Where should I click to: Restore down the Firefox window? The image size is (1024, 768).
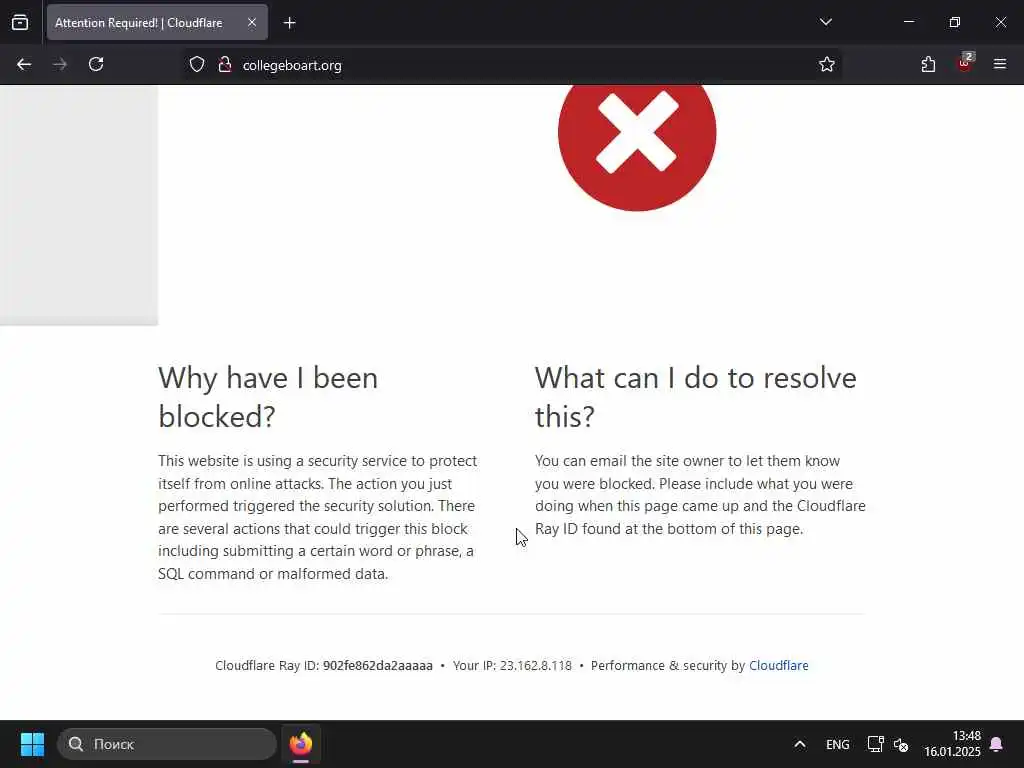(954, 22)
